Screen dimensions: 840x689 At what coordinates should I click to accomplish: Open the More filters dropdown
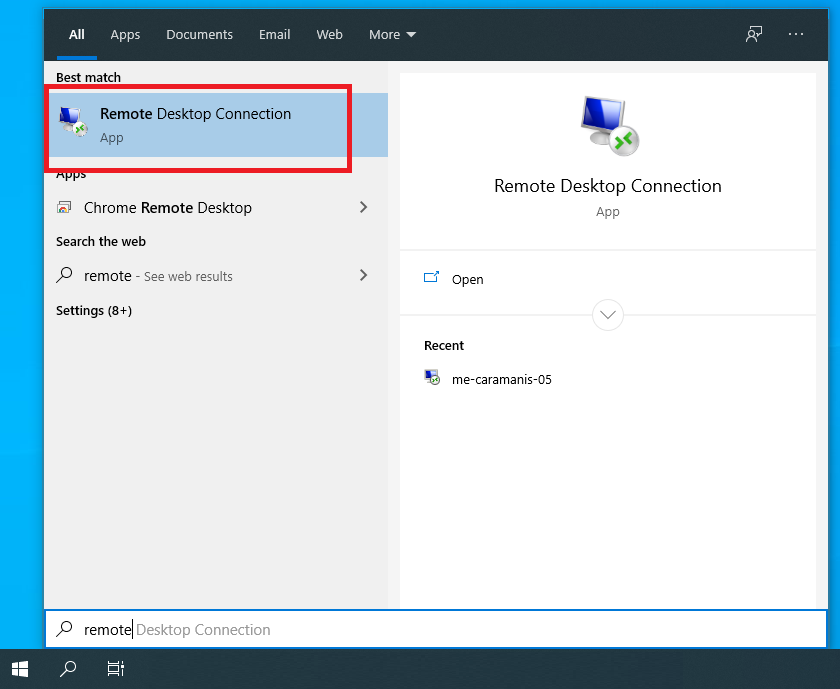tap(391, 34)
